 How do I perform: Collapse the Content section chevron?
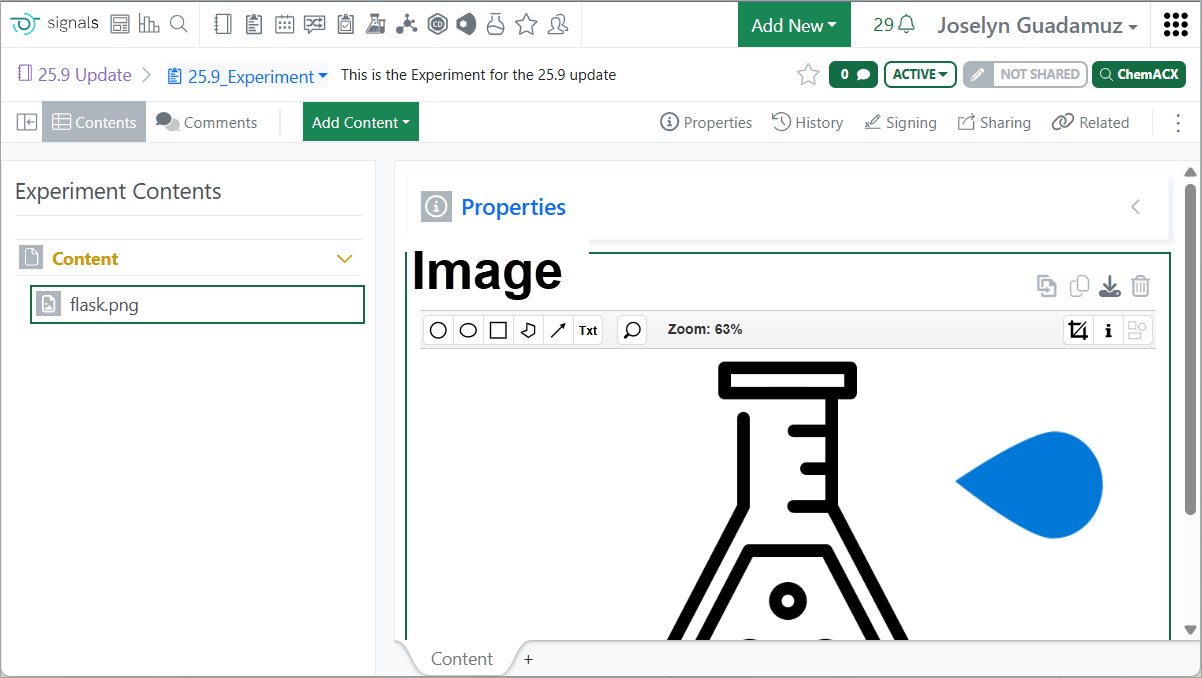(345, 259)
